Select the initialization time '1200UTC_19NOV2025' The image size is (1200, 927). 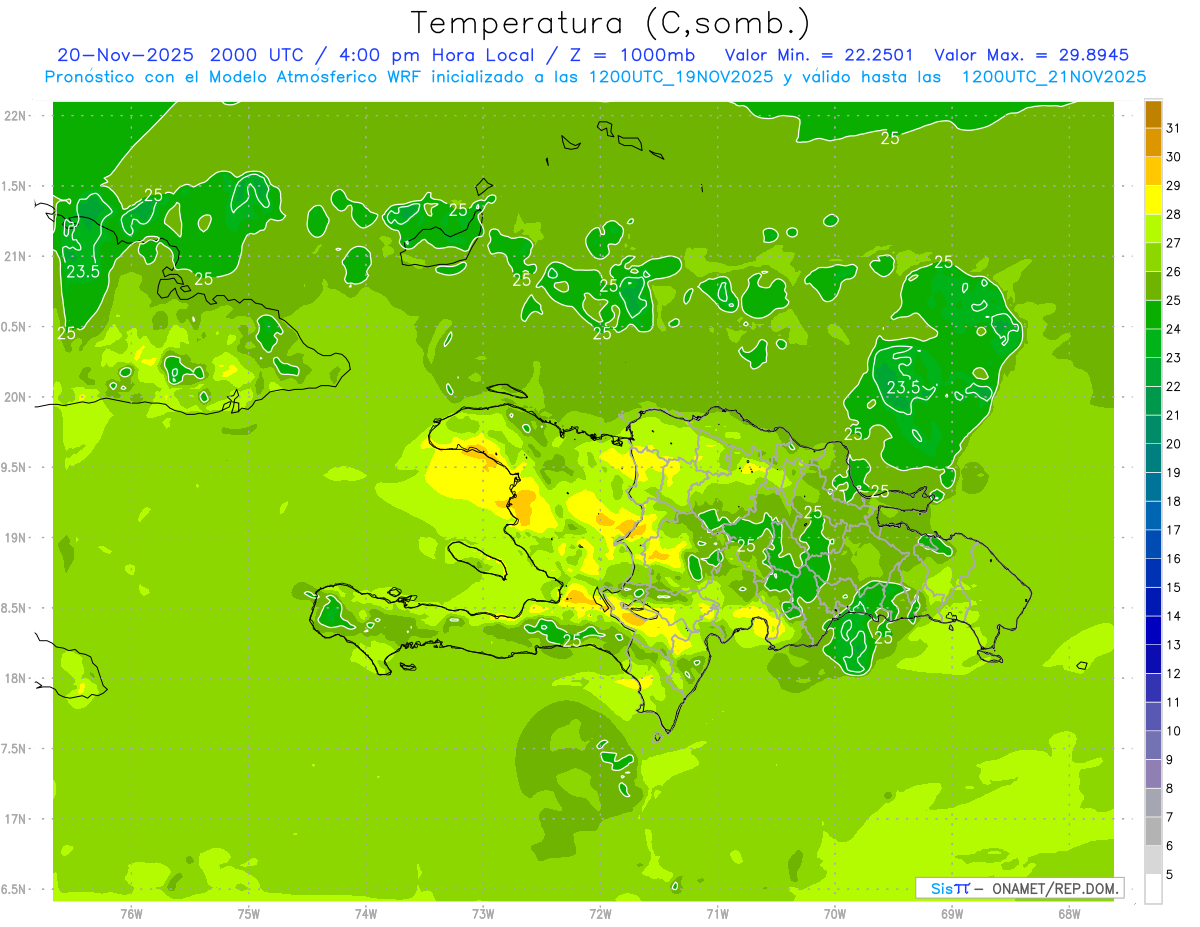click(678, 76)
